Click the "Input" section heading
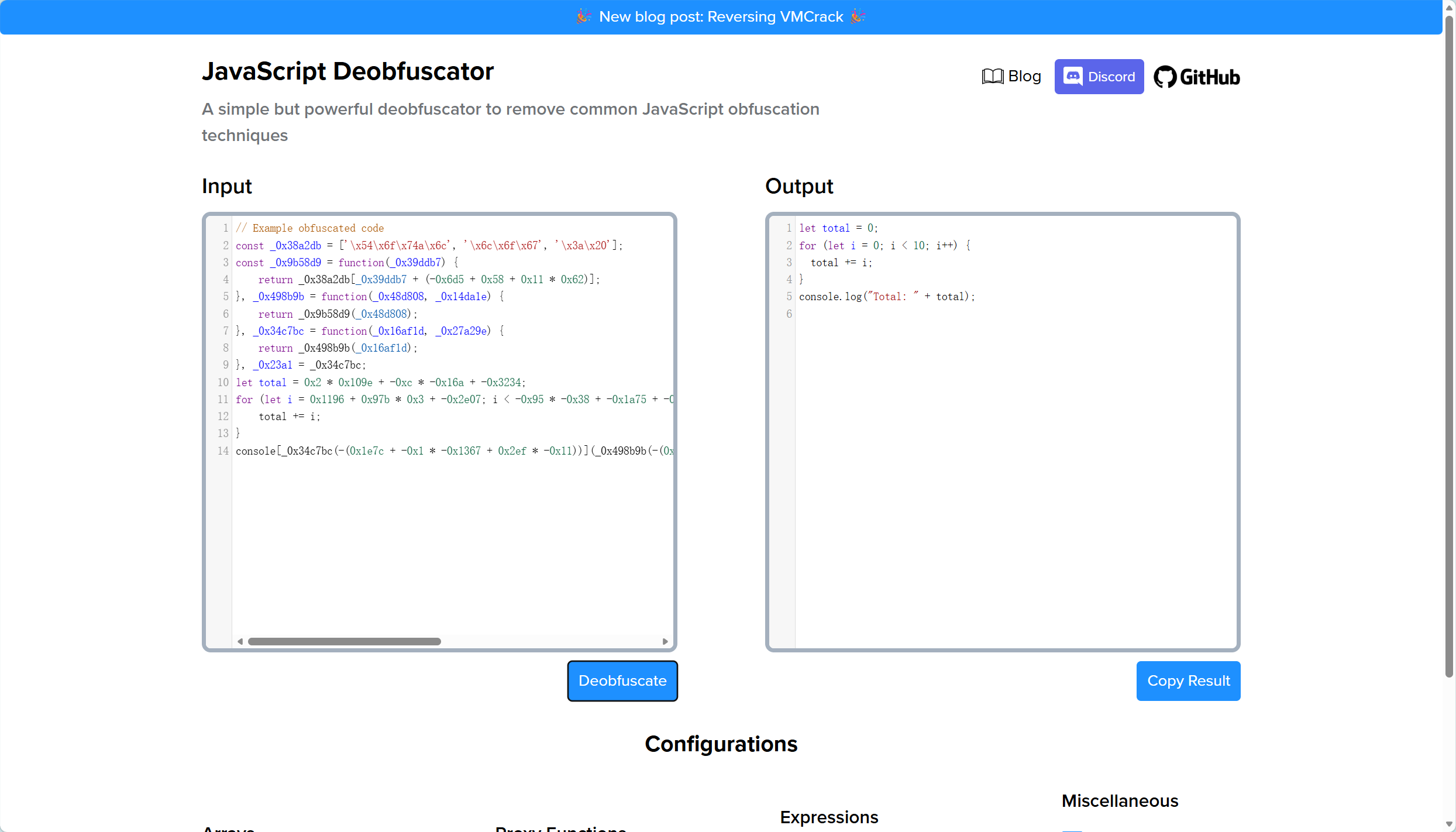The height and width of the screenshot is (832, 1456). click(x=226, y=186)
